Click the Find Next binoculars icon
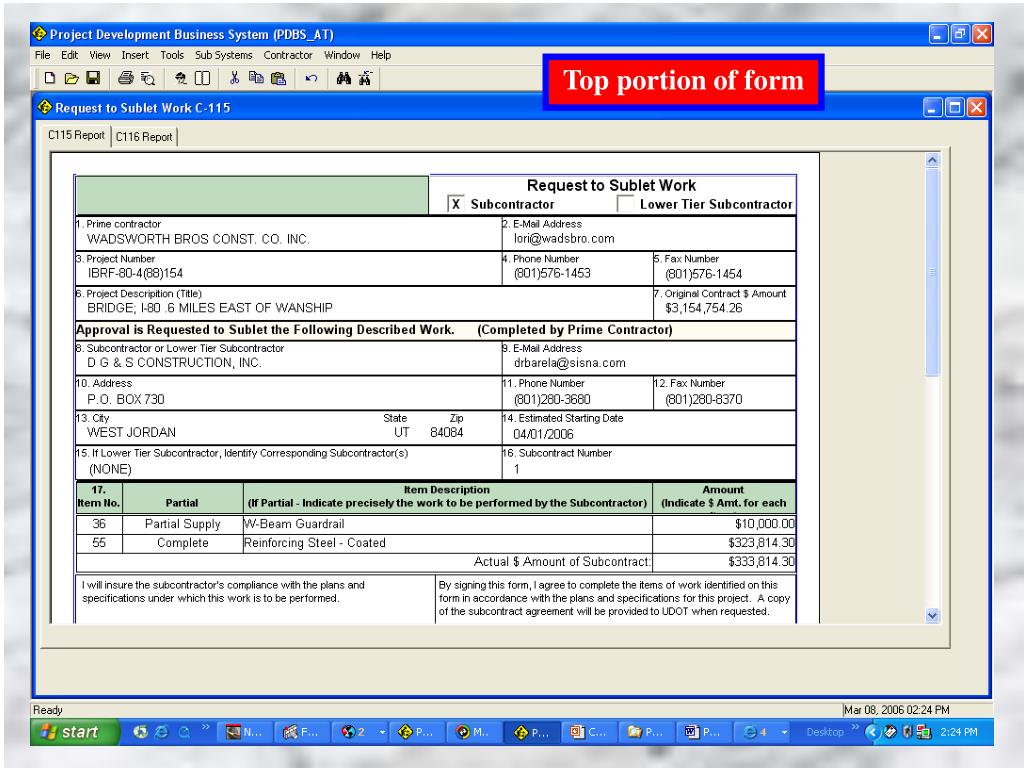This screenshot has width=1024, height=768. coord(365,78)
